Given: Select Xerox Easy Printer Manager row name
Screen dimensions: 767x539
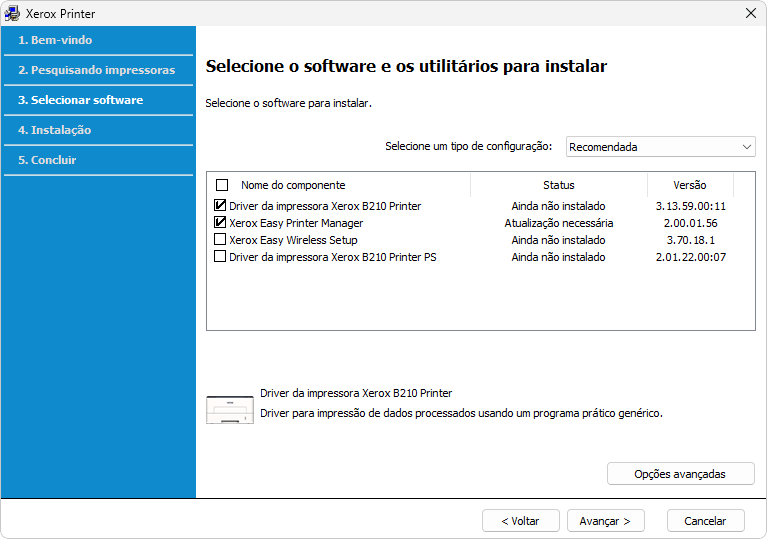Looking at the screenshot, I should [x=296, y=223].
